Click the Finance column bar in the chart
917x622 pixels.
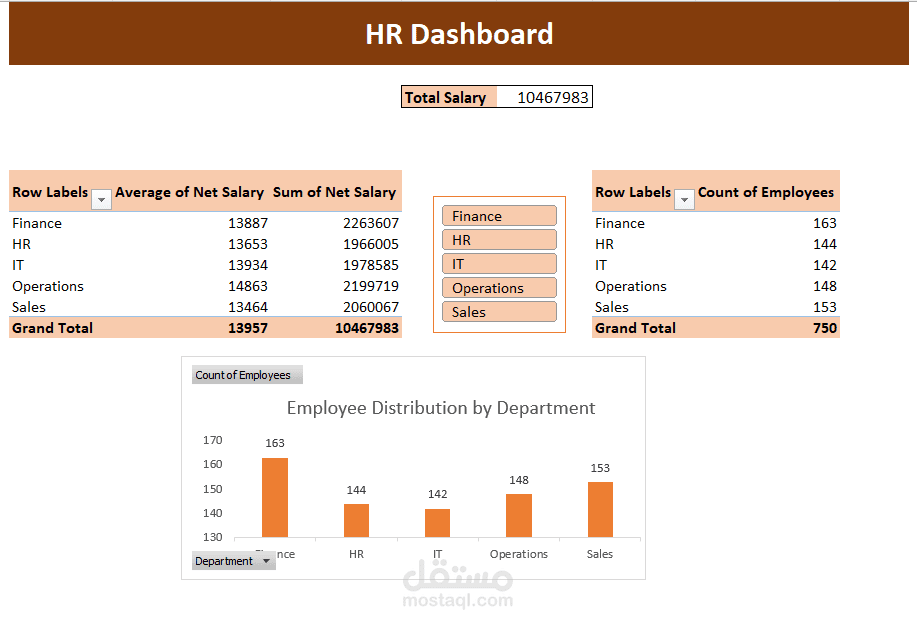pos(274,495)
